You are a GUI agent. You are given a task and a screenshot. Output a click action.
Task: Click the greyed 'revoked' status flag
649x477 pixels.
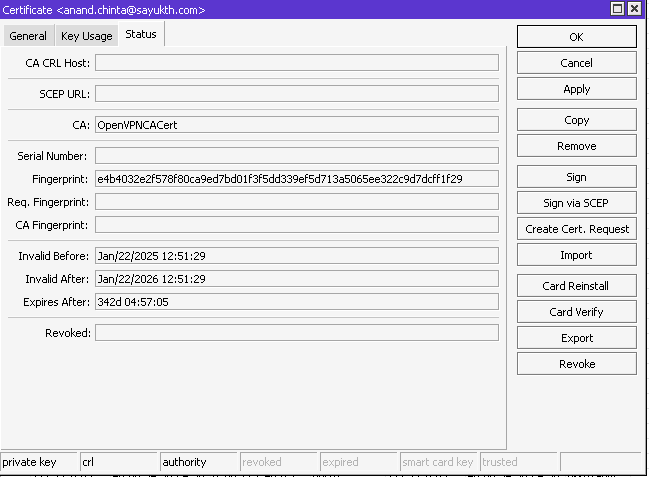279,462
